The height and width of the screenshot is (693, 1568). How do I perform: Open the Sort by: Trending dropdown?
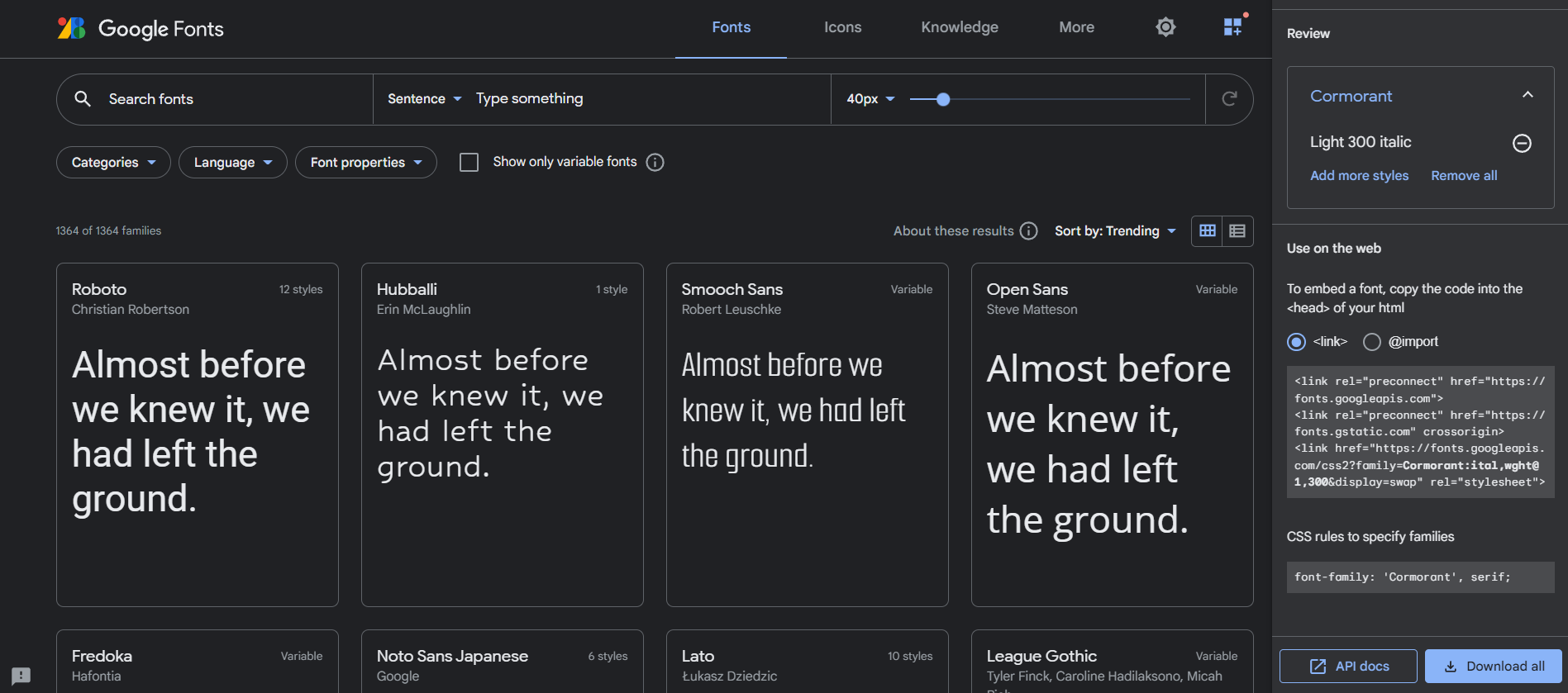click(x=1115, y=231)
